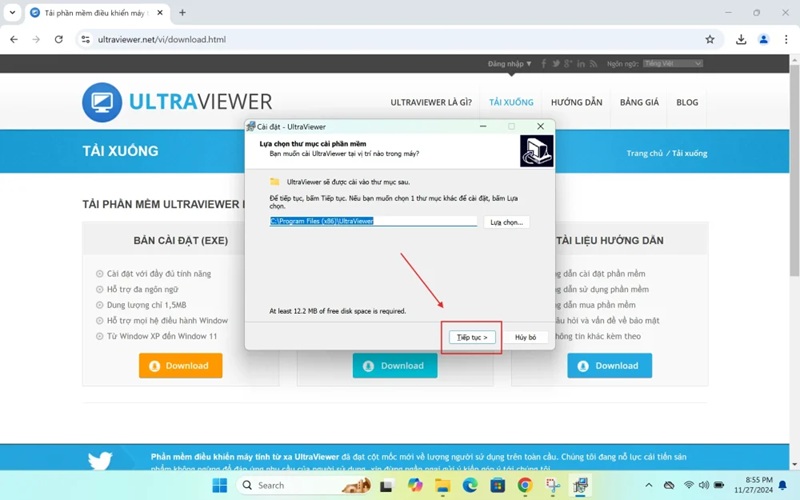Image resolution: width=800 pixels, height=500 pixels.
Task: Click the Hủy bỏ button
Action: 525,338
